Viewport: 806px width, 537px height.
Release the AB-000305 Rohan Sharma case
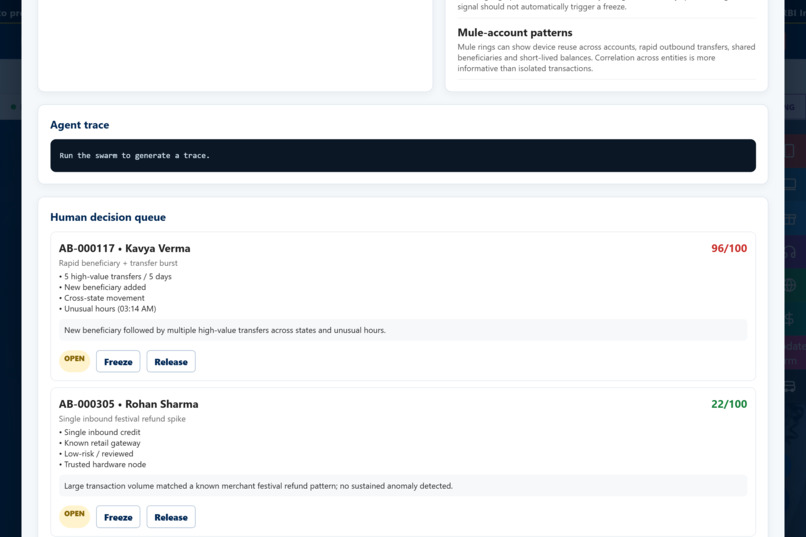pyautogui.click(x=171, y=517)
